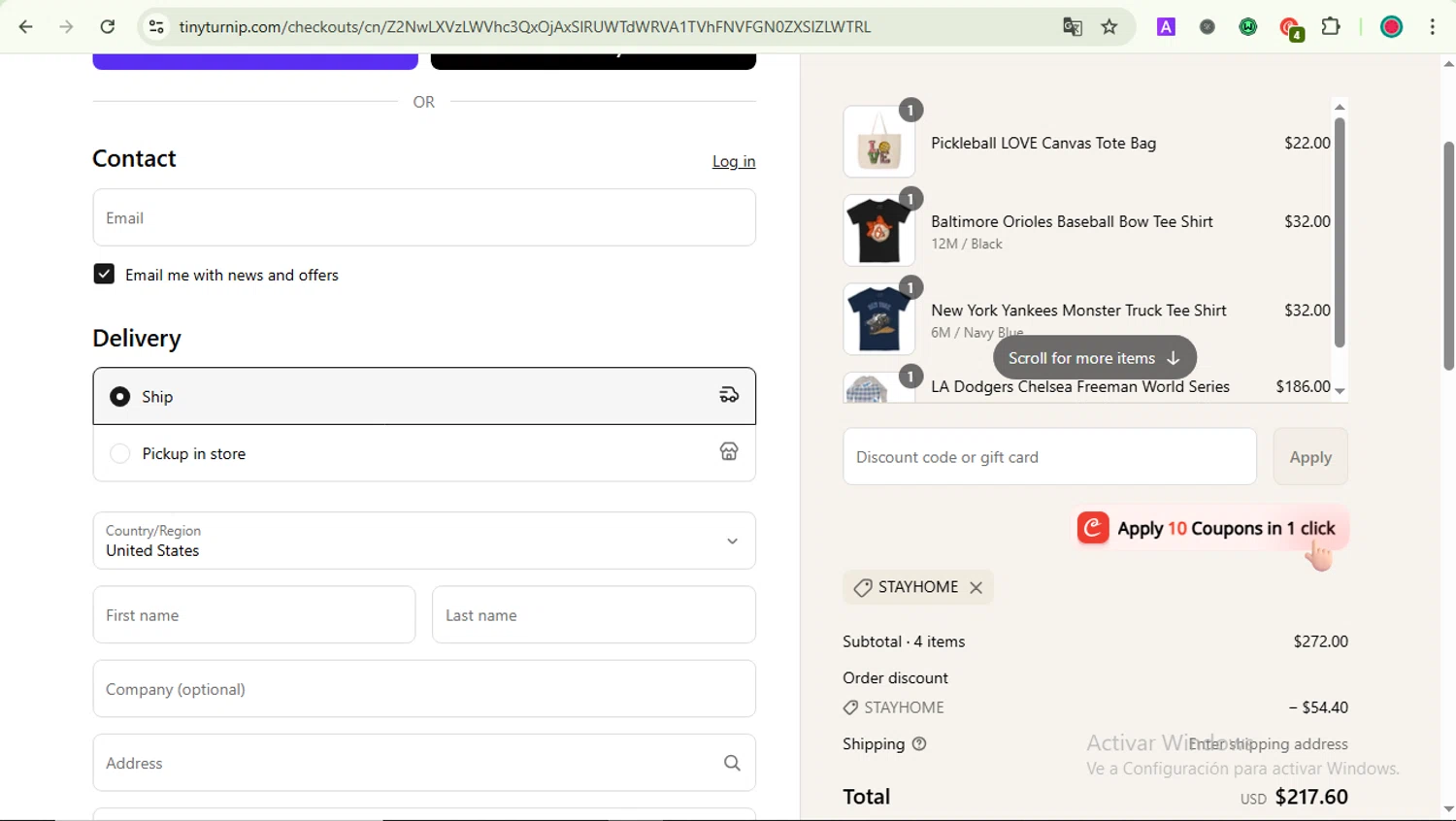Remove the STAYHOME discount code
This screenshot has height=821, width=1456.
point(976,587)
